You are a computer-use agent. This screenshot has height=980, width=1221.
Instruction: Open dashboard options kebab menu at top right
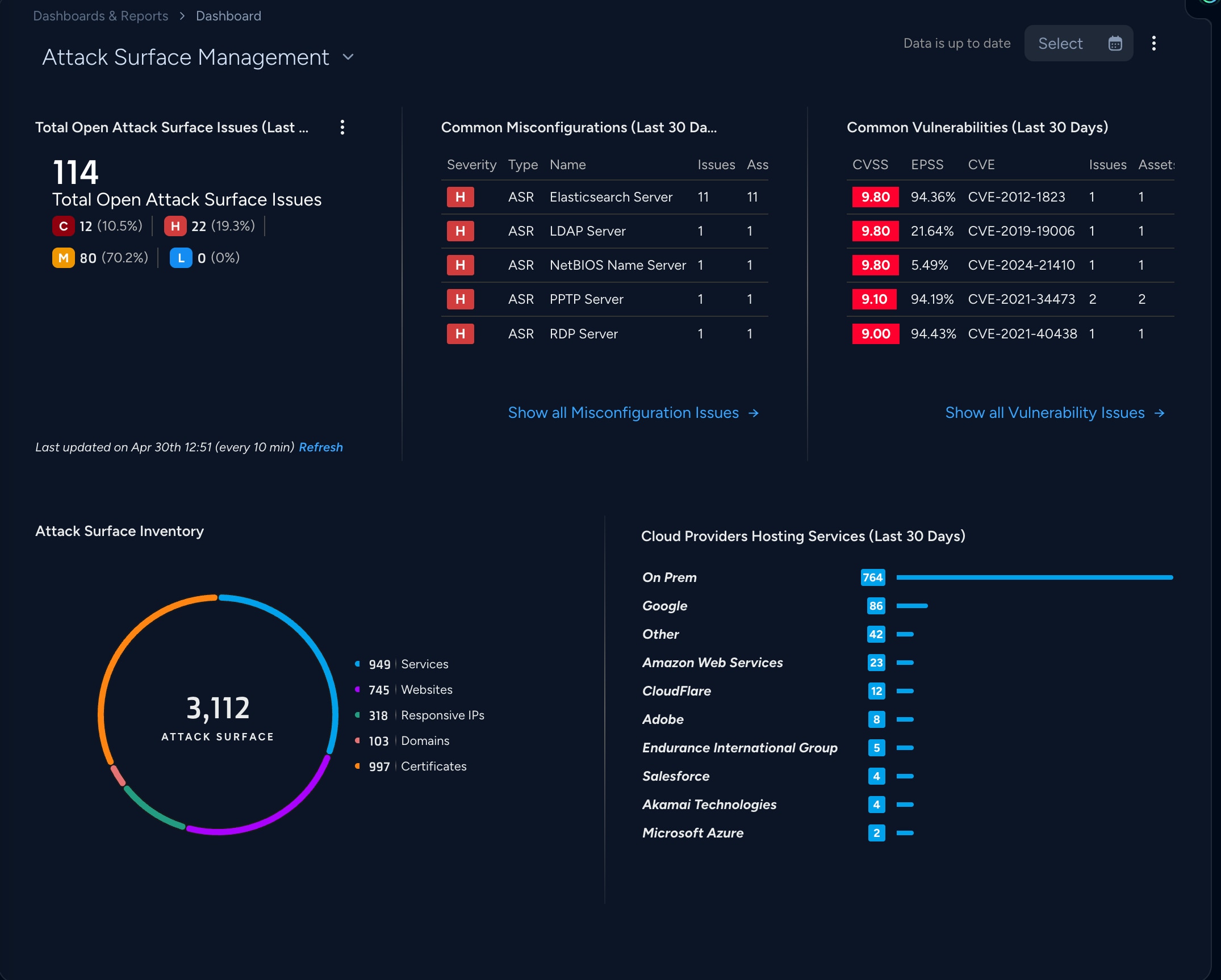coord(1153,43)
